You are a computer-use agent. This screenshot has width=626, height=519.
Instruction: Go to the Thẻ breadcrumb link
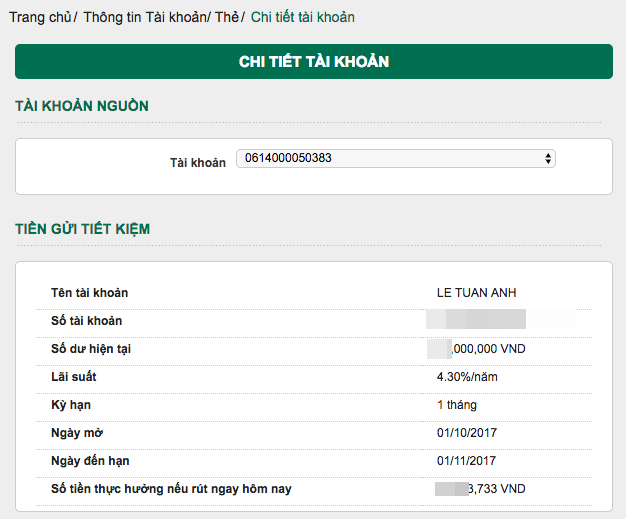[226, 17]
